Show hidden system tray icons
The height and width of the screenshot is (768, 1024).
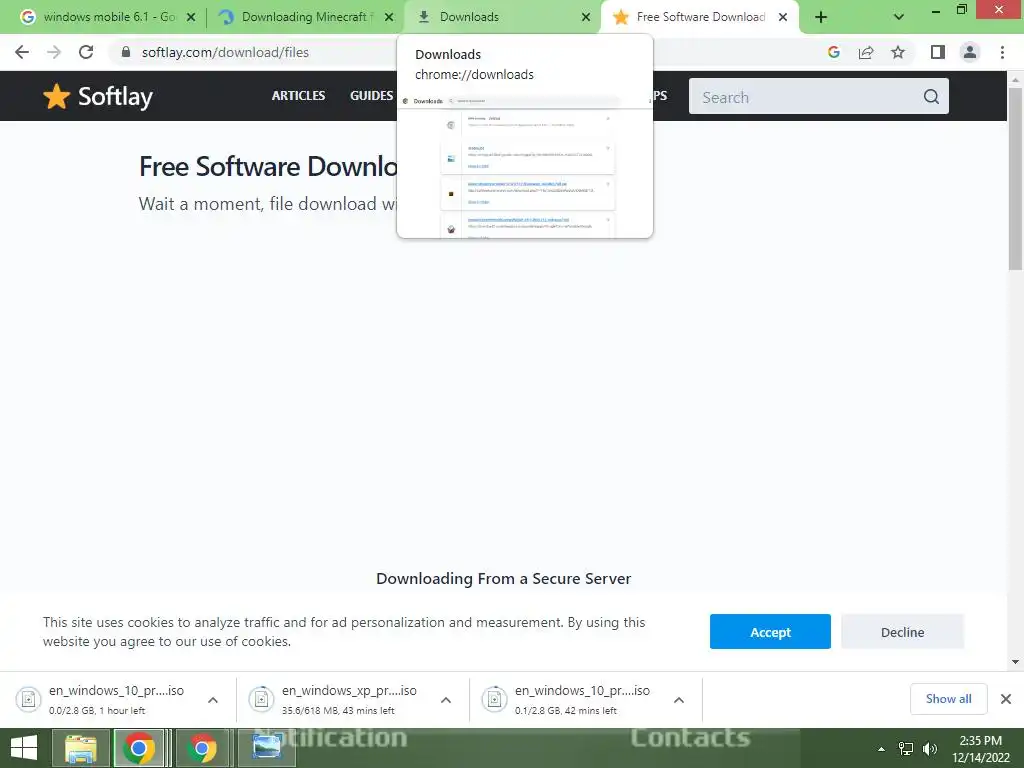pyautogui.click(x=881, y=749)
